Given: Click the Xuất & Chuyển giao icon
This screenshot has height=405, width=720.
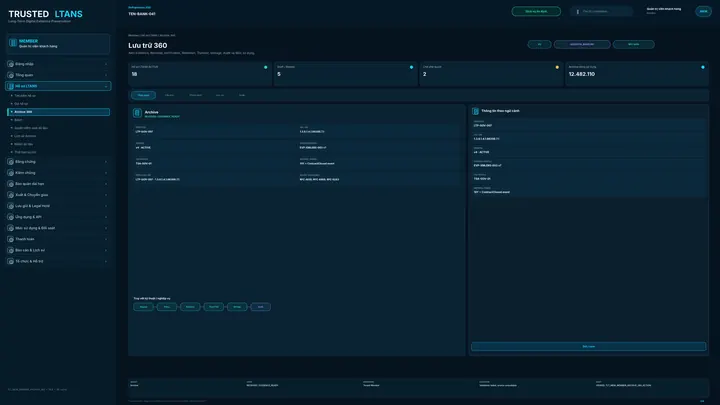Looking at the screenshot, I should pos(11,195).
